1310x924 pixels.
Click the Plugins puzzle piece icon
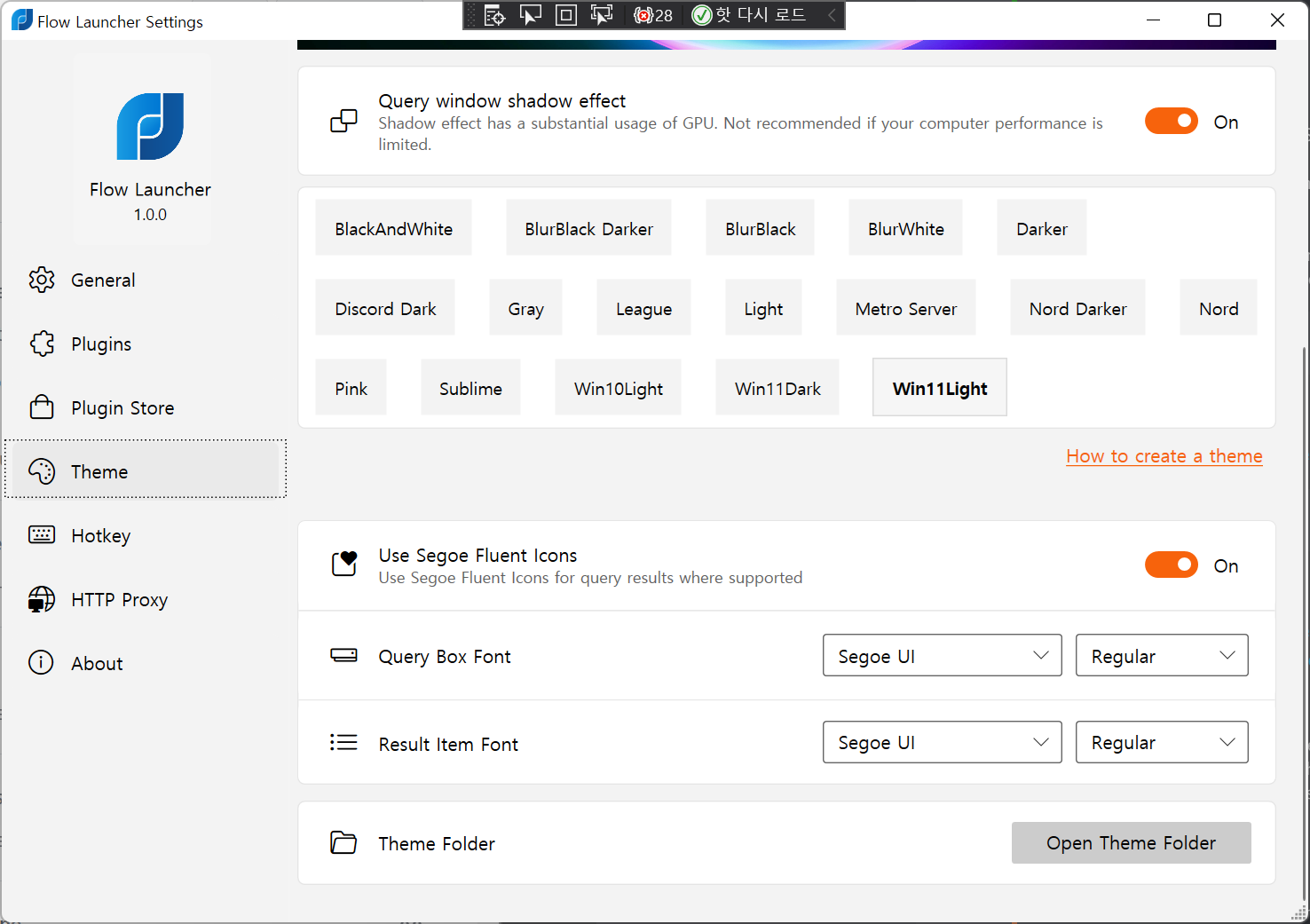[x=42, y=344]
